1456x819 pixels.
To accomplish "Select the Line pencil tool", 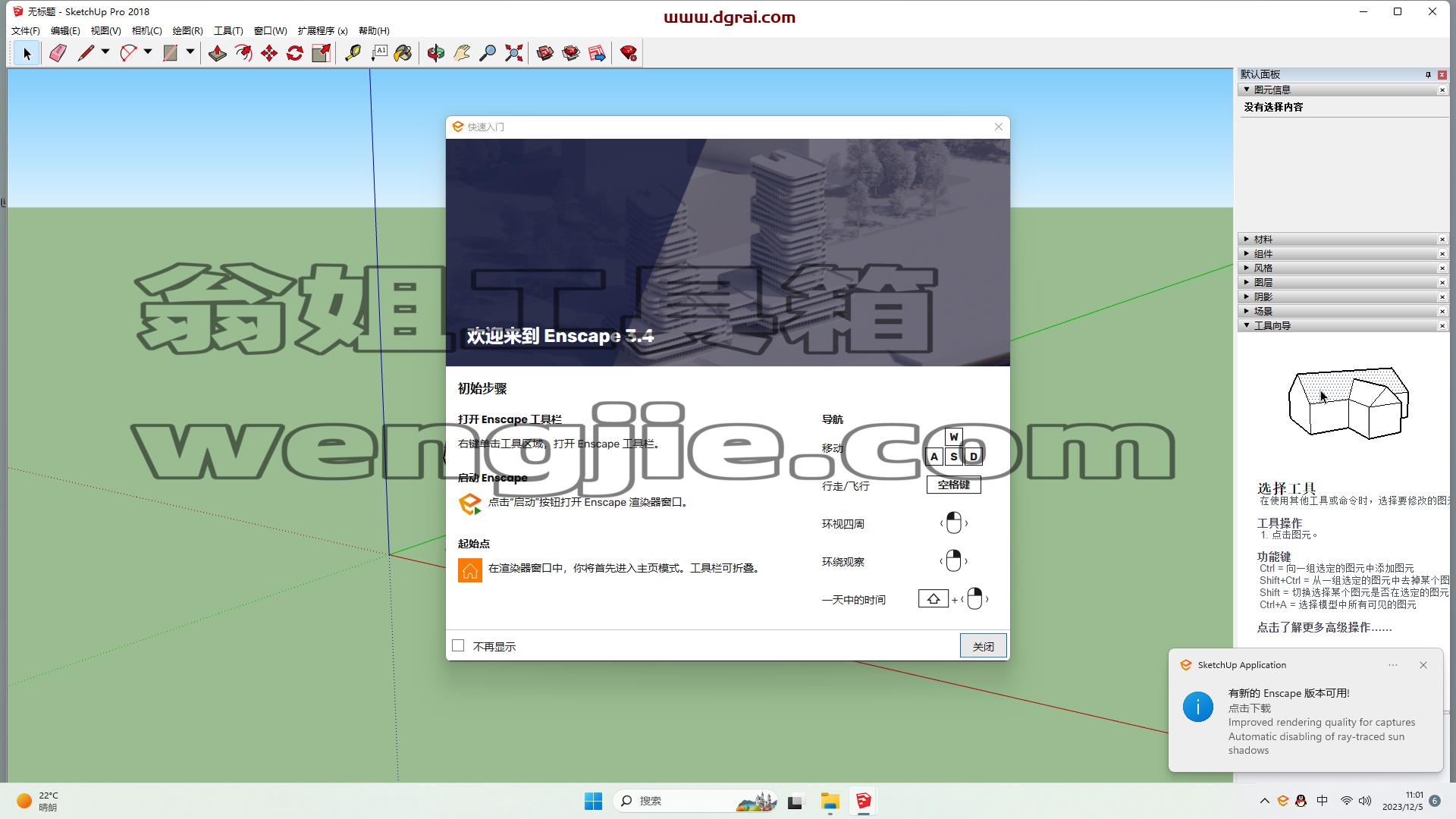I will 85,53.
